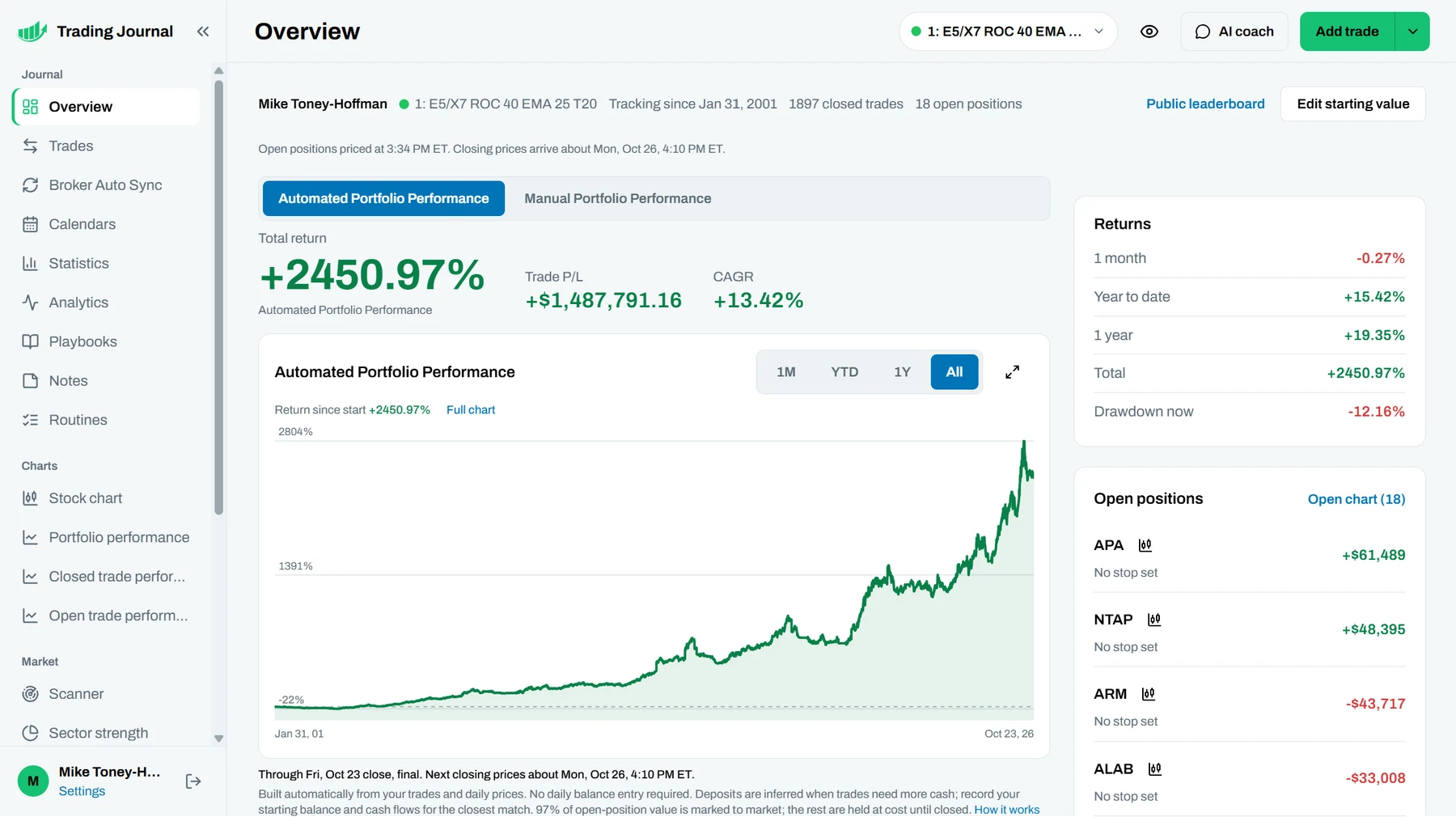Open the AI coach

[x=1234, y=32]
